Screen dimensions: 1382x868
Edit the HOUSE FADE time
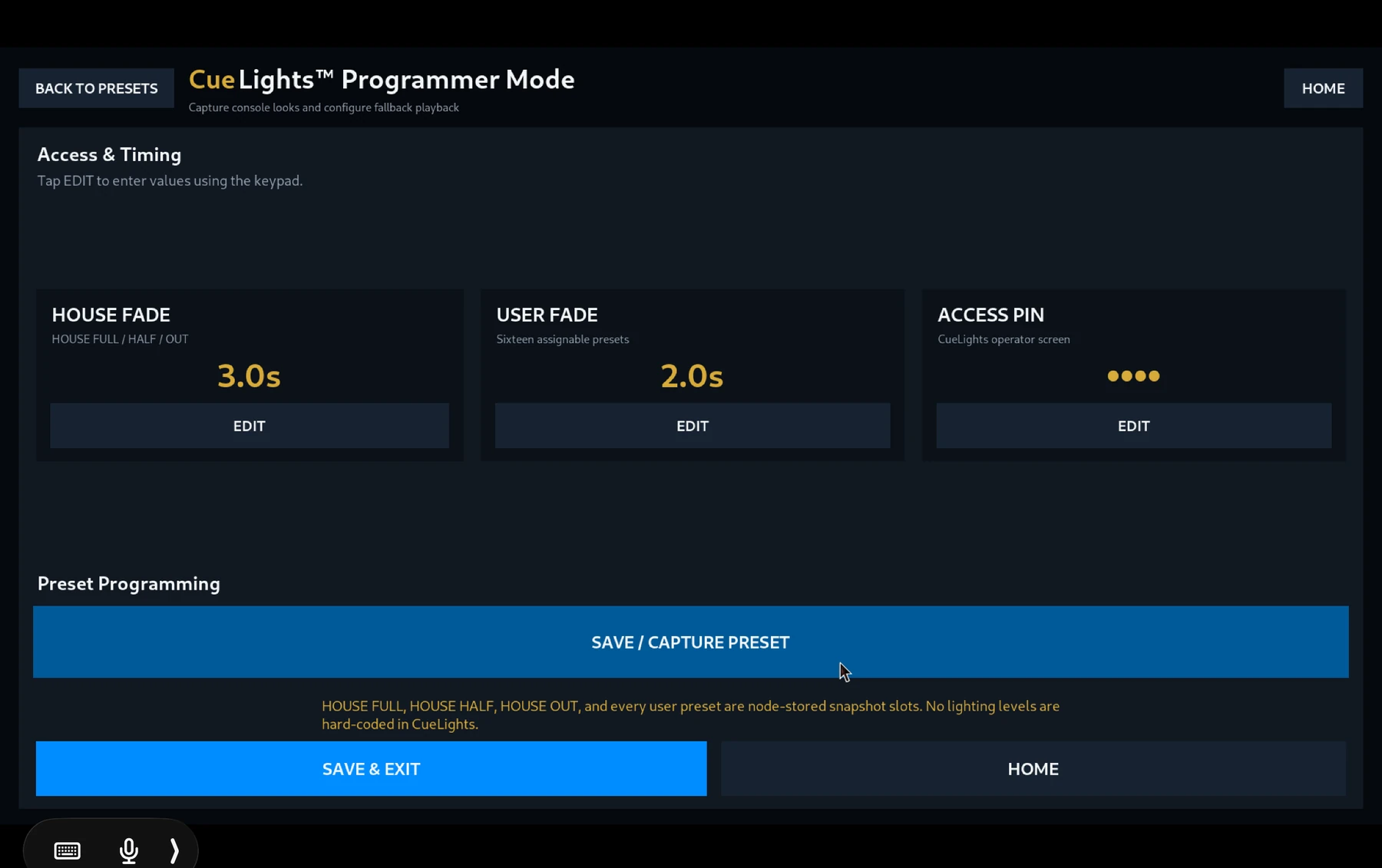tap(250, 426)
